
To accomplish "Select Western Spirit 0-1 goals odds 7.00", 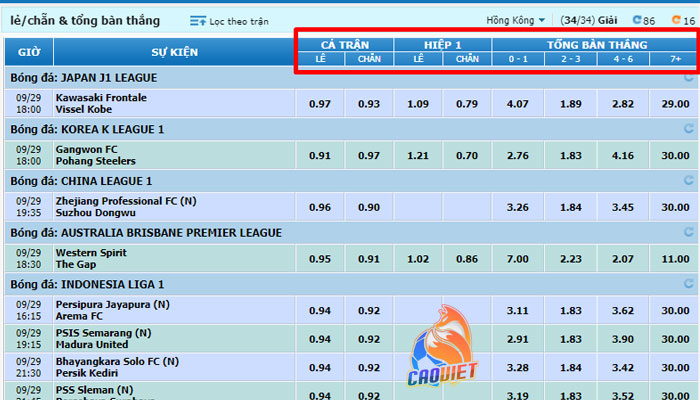I will point(518,259).
